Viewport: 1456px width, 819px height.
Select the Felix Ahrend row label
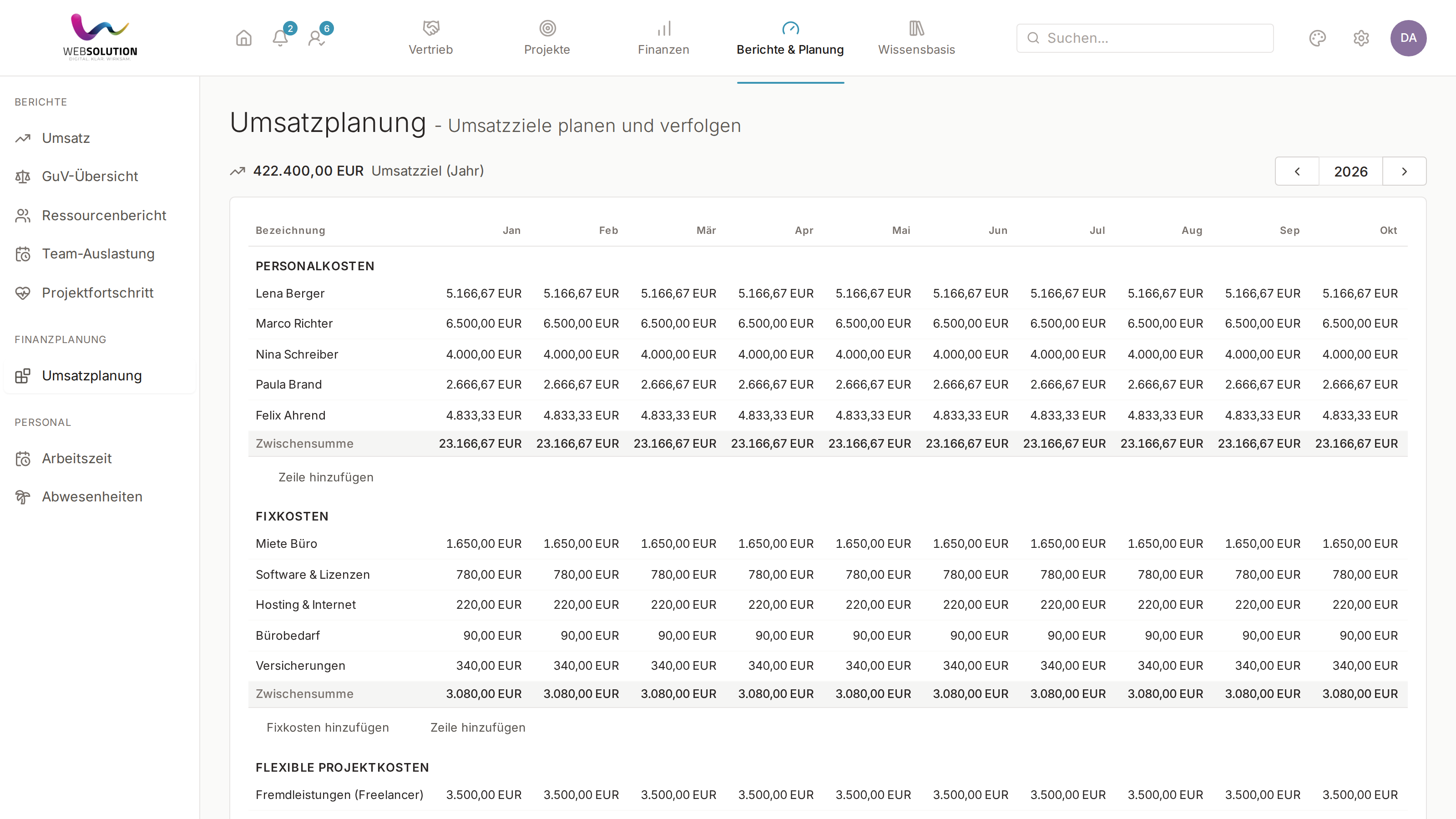point(291,415)
